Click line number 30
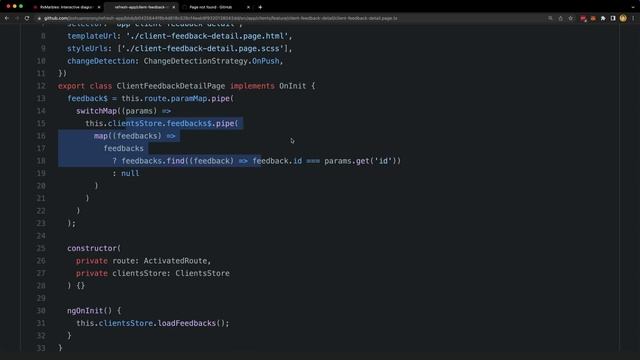Image resolution: width=640 pixels, height=360 pixels. [41, 311]
